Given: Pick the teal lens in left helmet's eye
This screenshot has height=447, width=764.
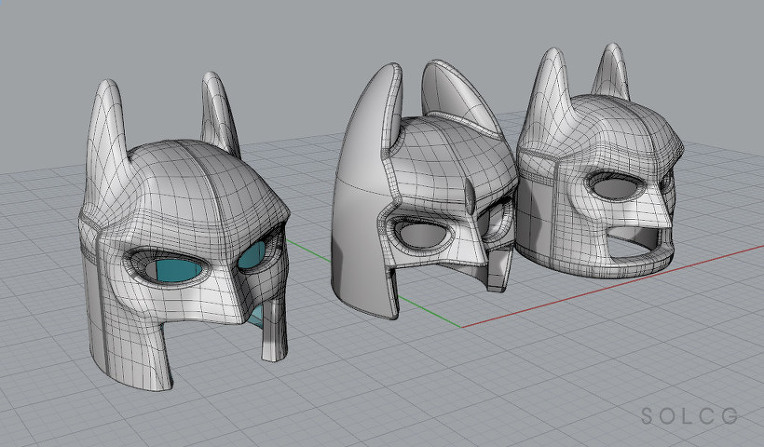Looking at the screenshot, I should point(178,271).
